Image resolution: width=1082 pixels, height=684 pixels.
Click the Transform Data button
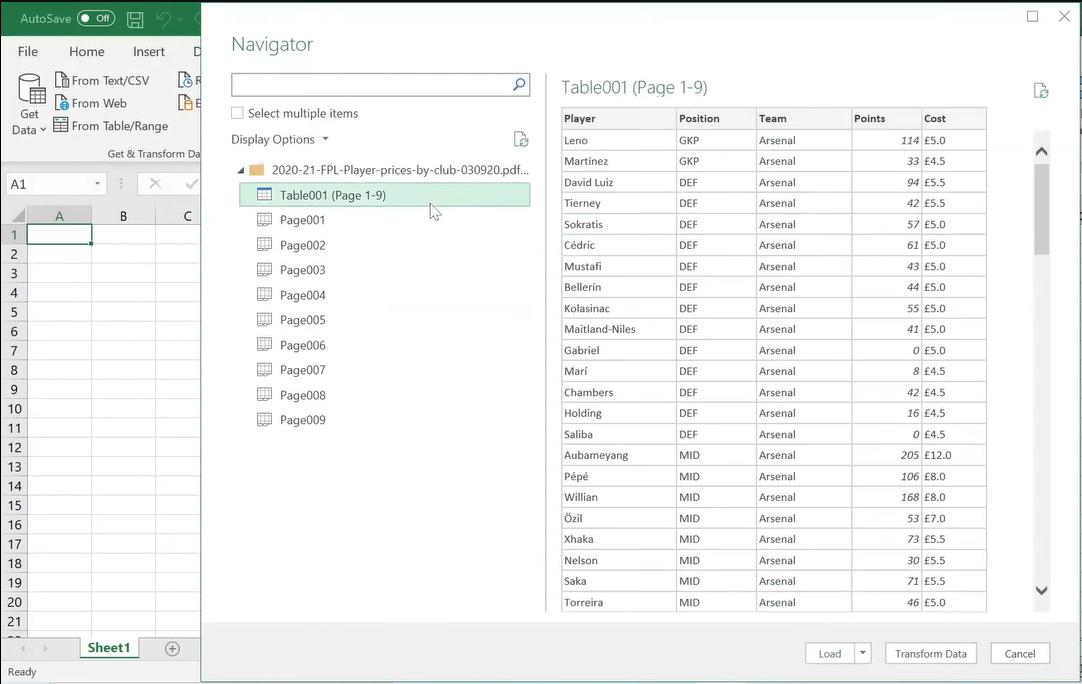pos(930,653)
